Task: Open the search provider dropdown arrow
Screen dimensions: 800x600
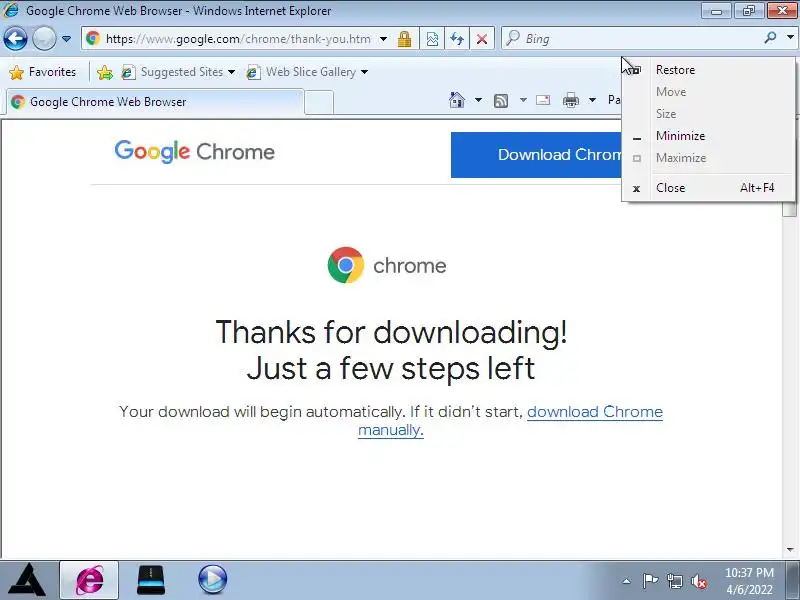Action: pyautogui.click(x=790, y=38)
